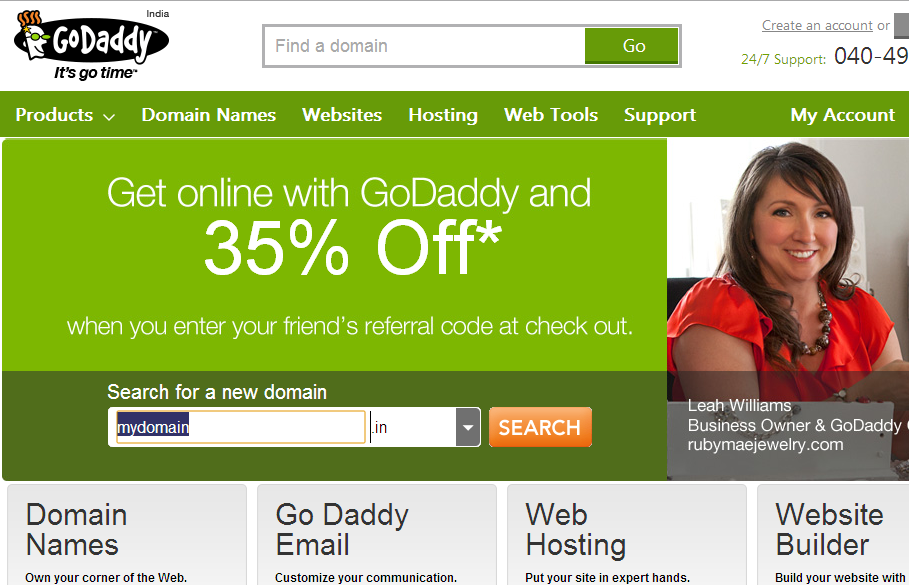Follow the Create an account link
This screenshot has height=585, width=909.
[817, 26]
